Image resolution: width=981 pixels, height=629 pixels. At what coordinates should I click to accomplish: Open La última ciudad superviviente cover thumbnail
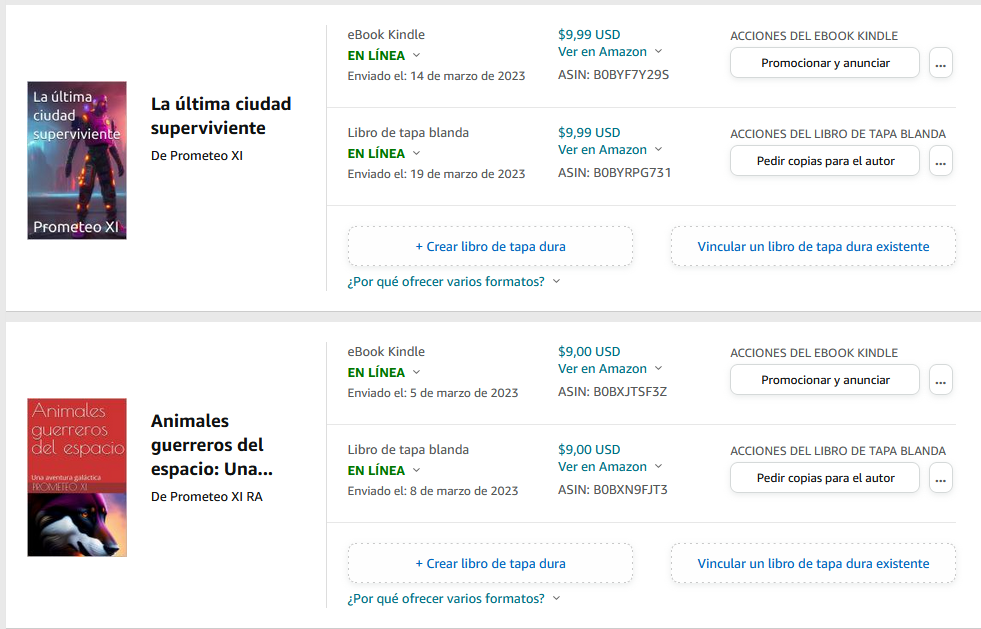coord(77,160)
